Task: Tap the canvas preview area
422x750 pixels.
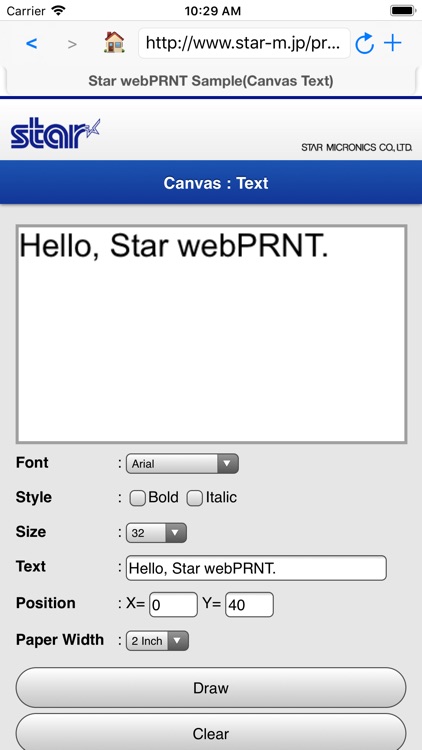Action: click(x=211, y=334)
